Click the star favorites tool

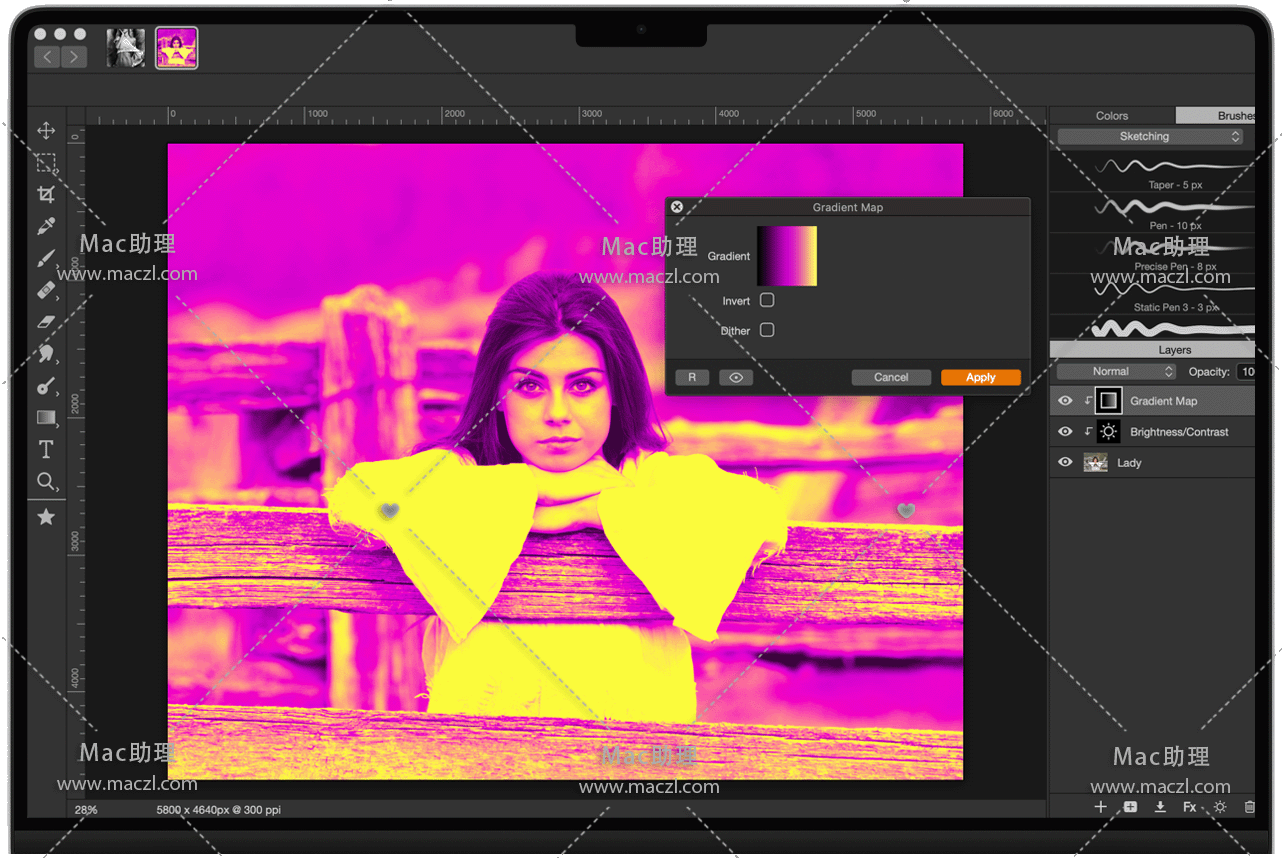(x=46, y=517)
